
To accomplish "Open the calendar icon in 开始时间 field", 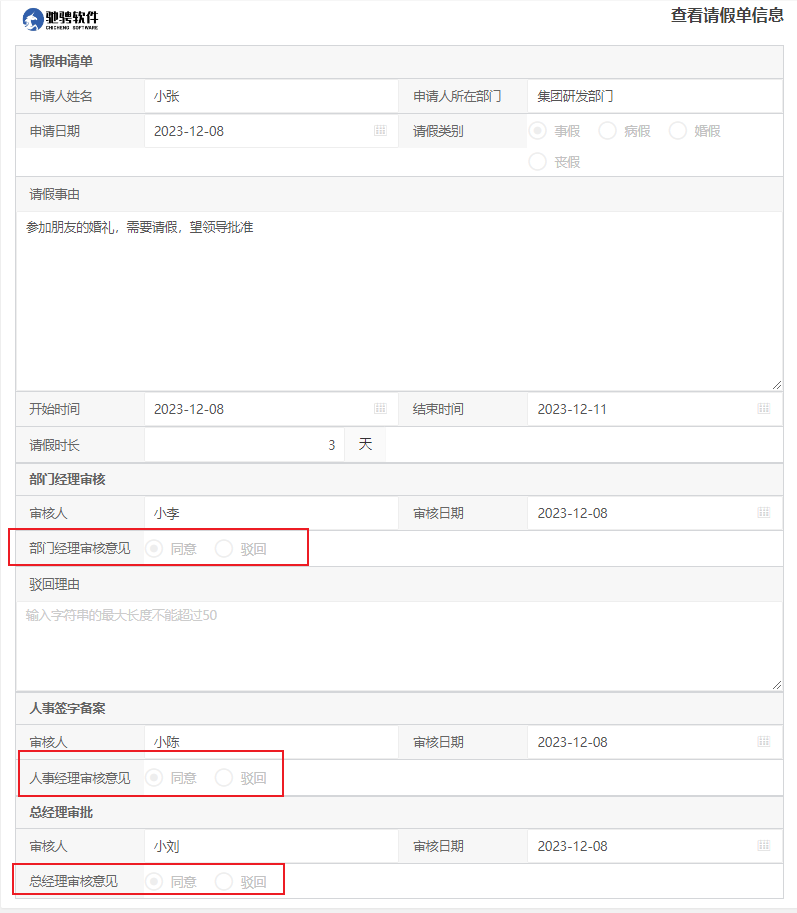I will pos(380,409).
